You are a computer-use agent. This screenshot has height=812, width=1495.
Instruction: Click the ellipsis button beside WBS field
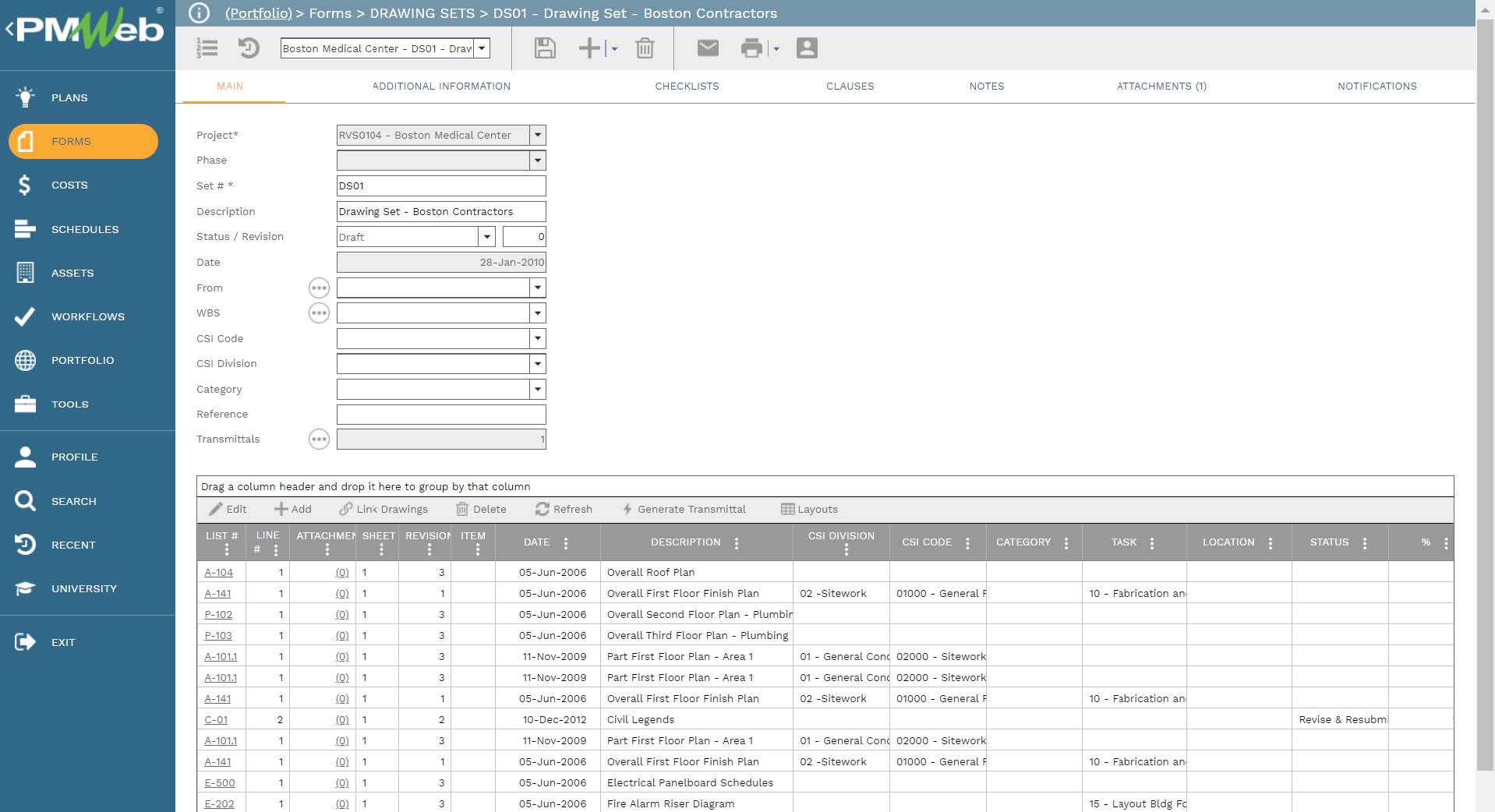coord(319,312)
